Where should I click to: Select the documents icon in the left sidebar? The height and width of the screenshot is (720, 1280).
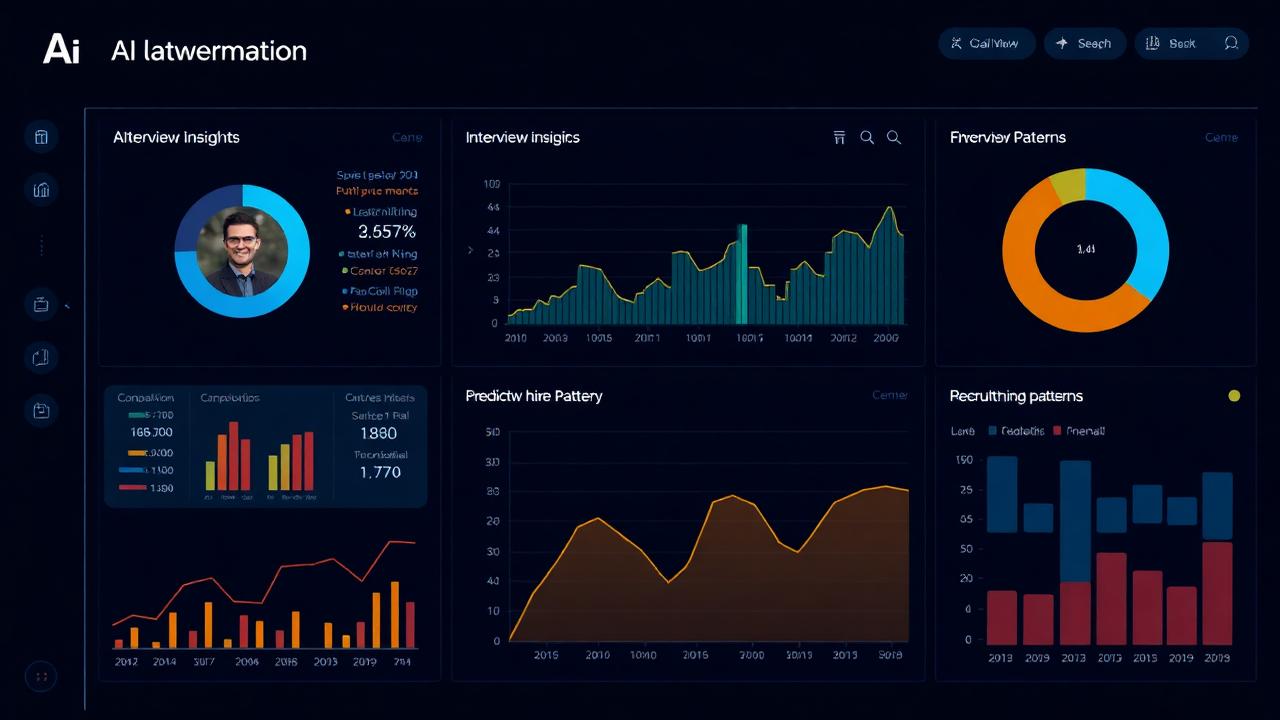tap(41, 357)
